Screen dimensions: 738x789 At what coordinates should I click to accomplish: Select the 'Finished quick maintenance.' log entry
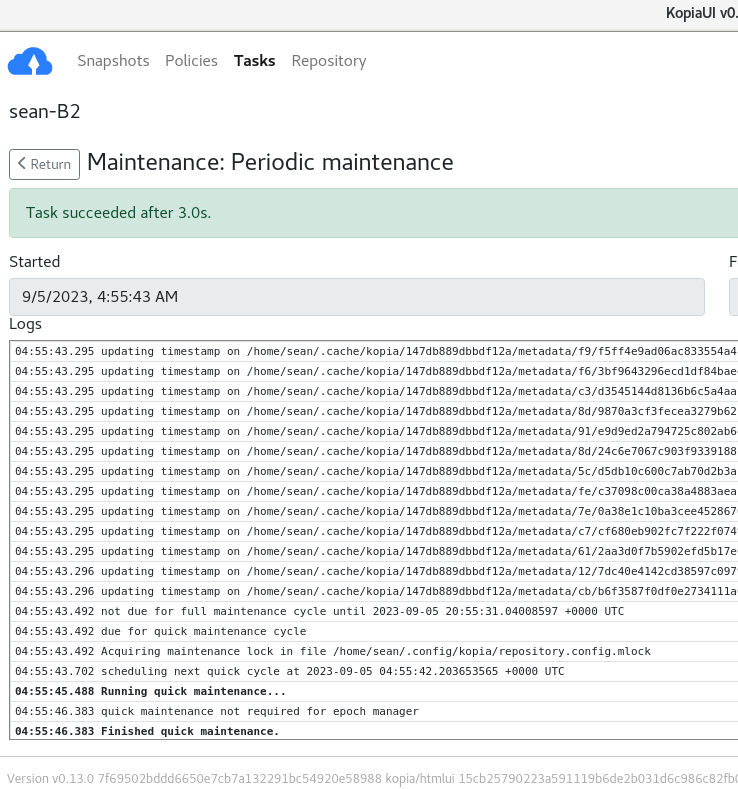pyautogui.click(x=373, y=731)
